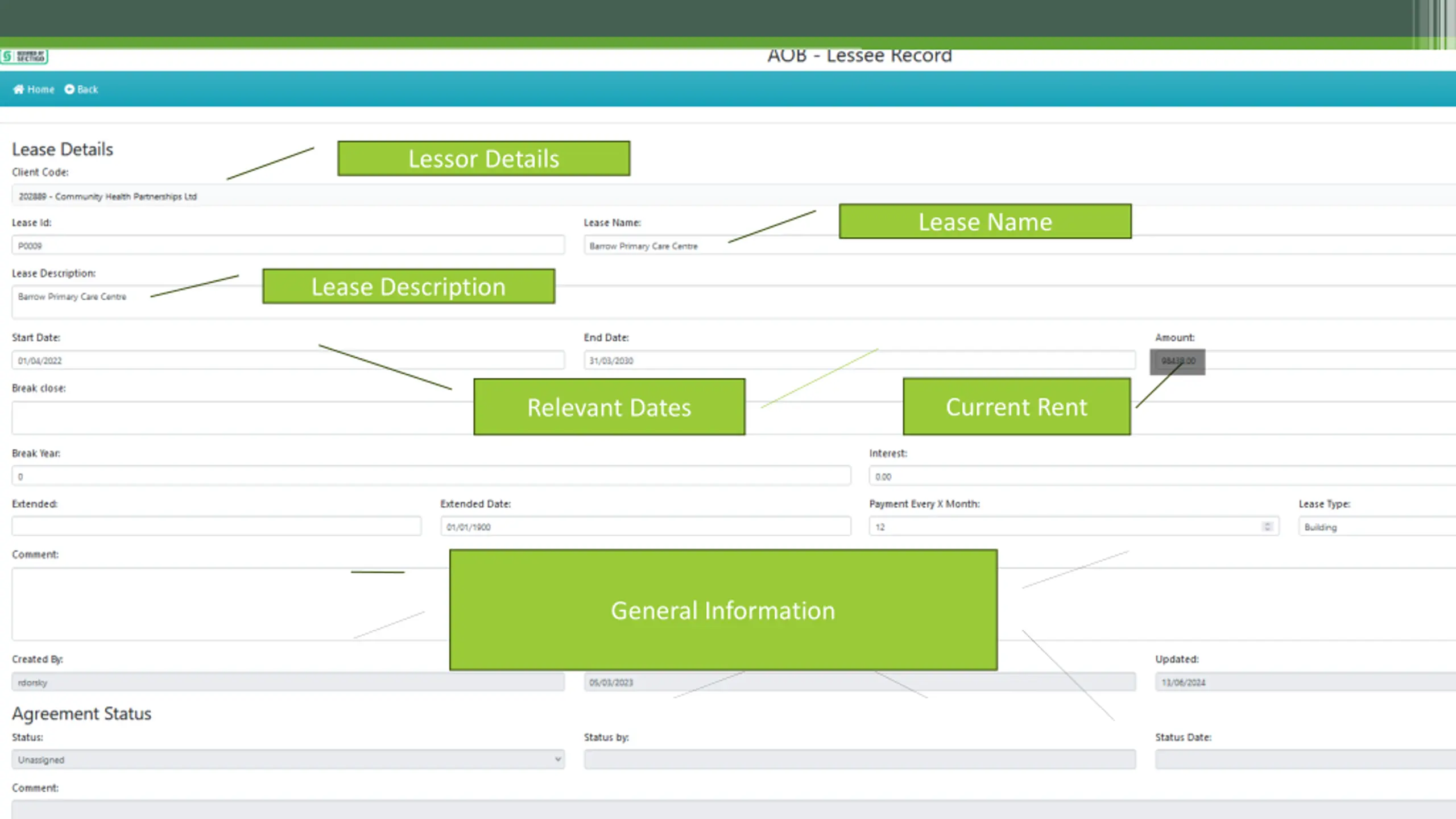The height and width of the screenshot is (819, 1456).
Task: Click the Home icon in the navigation bar
Action: point(19,89)
